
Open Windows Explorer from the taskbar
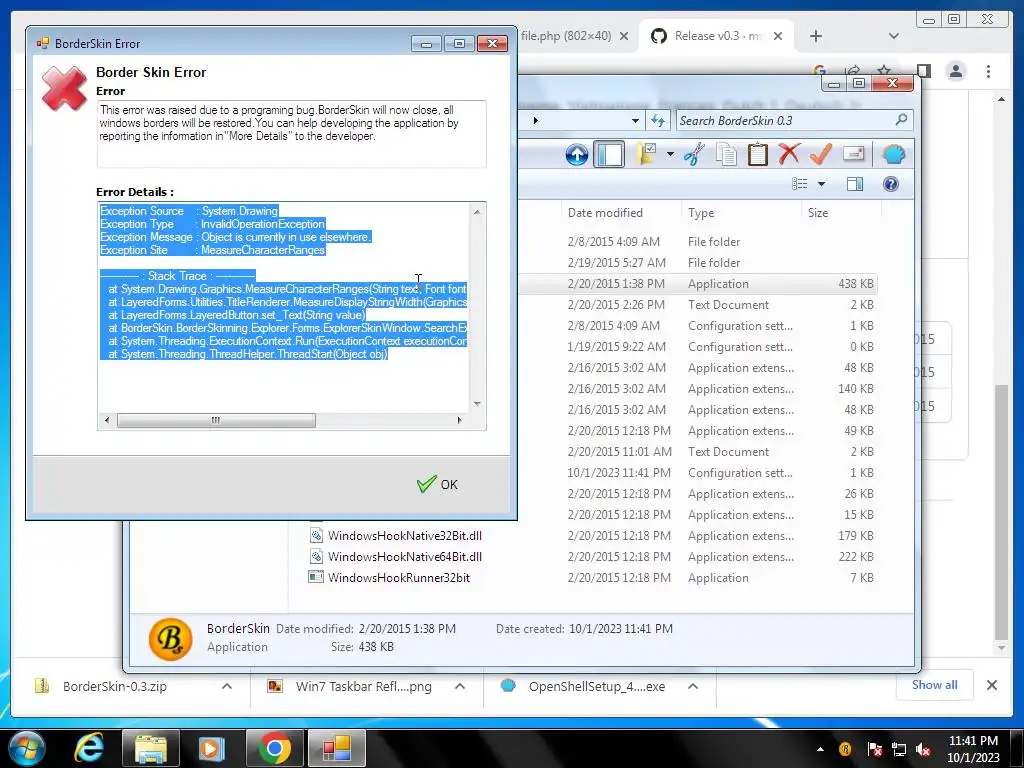pyautogui.click(x=151, y=748)
